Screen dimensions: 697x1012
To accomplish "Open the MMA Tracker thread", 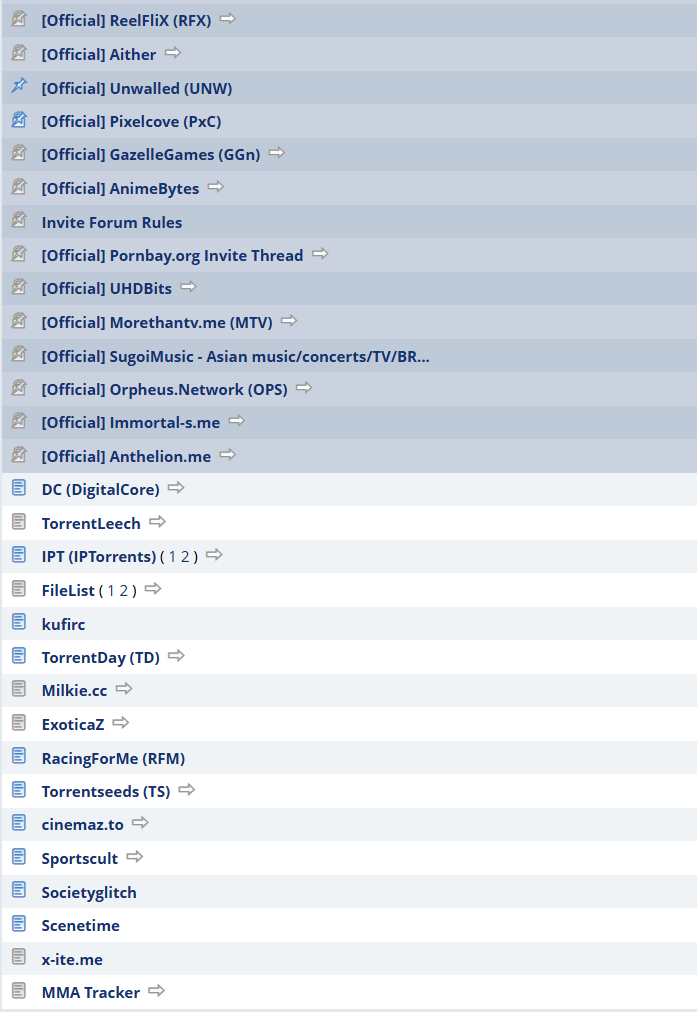I will (91, 993).
